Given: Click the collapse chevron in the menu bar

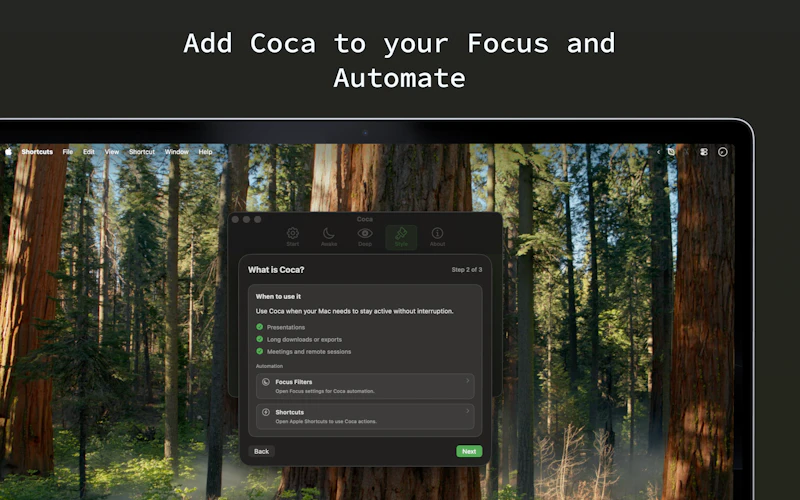Looking at the screenshot, I should [x=658, y=152].
